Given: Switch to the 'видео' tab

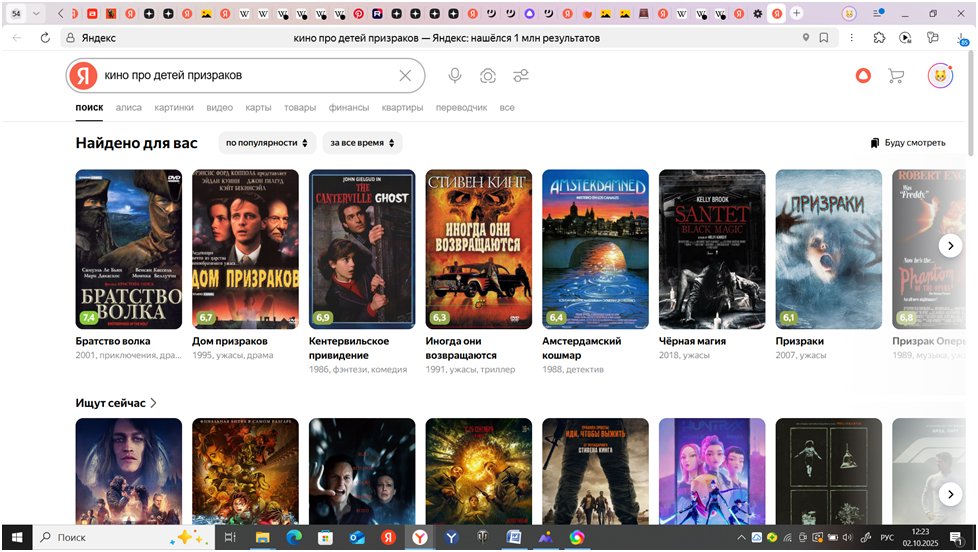Looking at the screenshot, I should [x=220, y=107].
